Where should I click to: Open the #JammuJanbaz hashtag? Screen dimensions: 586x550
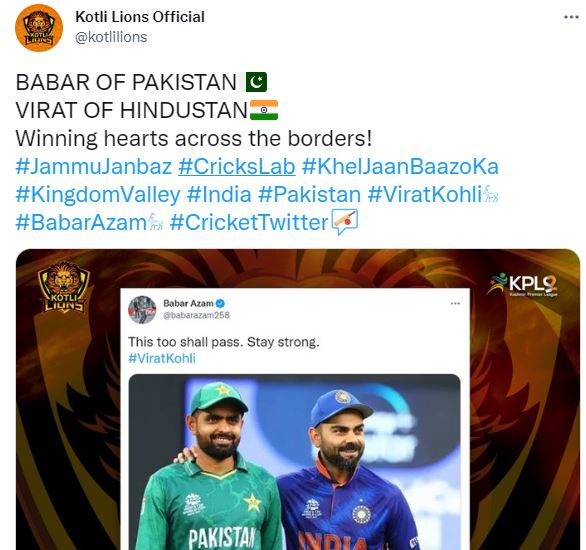coord(94,166)
